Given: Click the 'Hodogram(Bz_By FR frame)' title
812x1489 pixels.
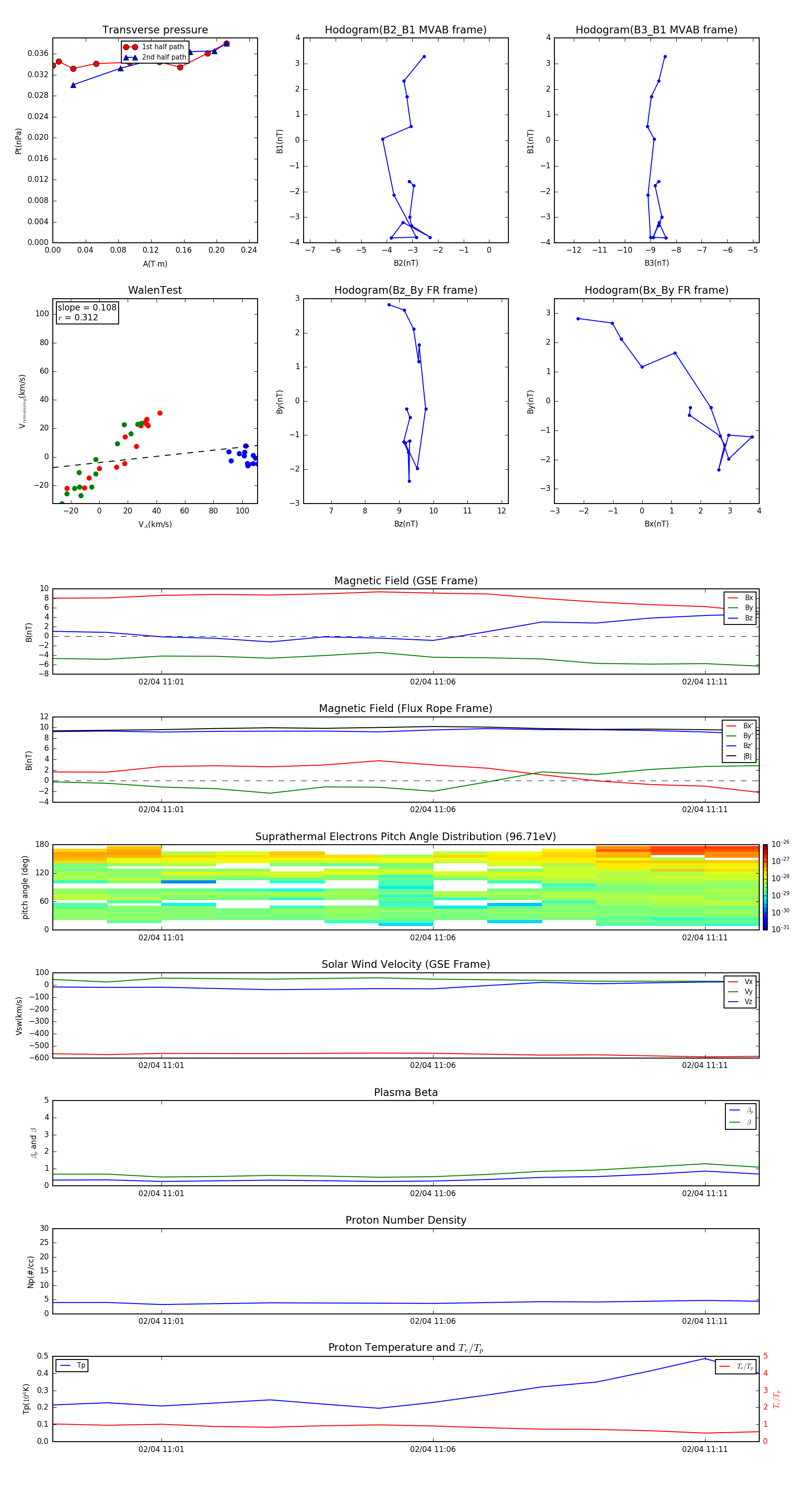Looking at the screenshot, I should pos(406,290).
